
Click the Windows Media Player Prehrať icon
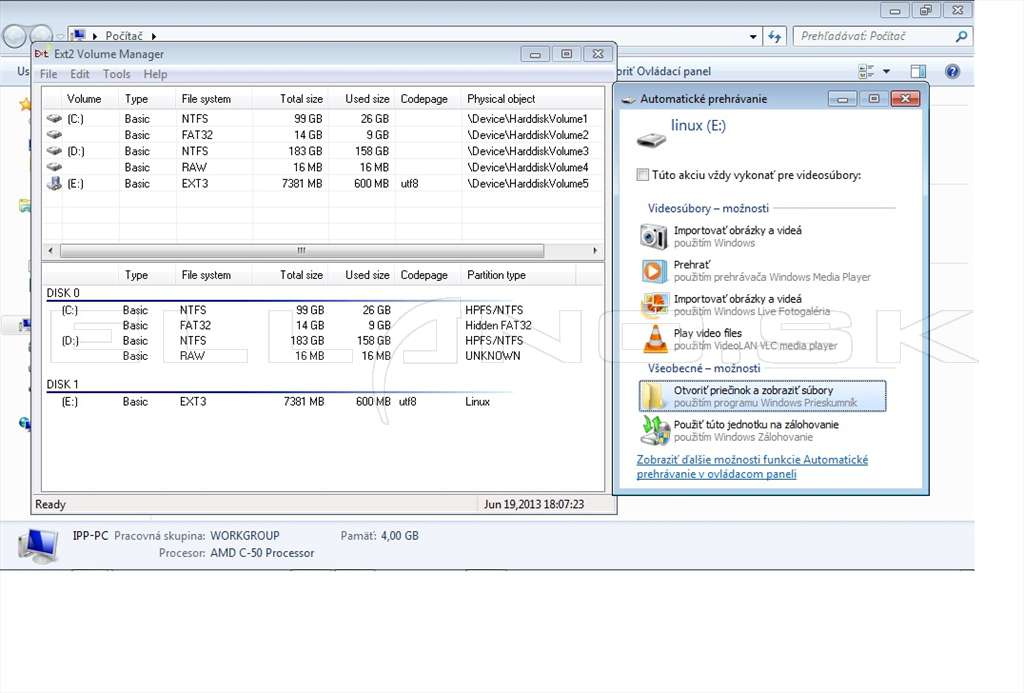[654, 270]
